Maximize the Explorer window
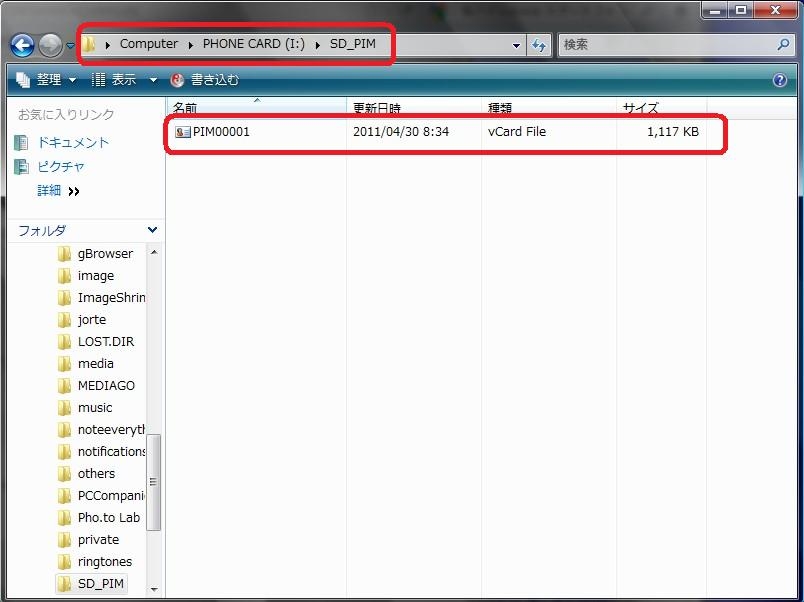The image size is (804, 602). [x=740, y=9]
